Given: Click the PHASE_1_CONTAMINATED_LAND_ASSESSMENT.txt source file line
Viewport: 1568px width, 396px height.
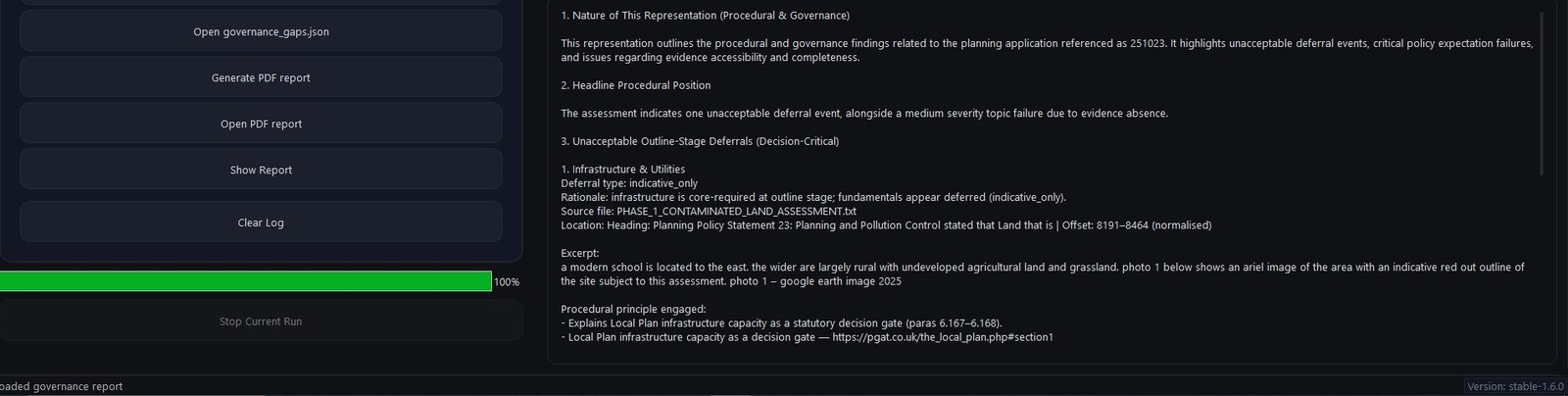Looking at the screenshot, I should click(x=709, y=211).
